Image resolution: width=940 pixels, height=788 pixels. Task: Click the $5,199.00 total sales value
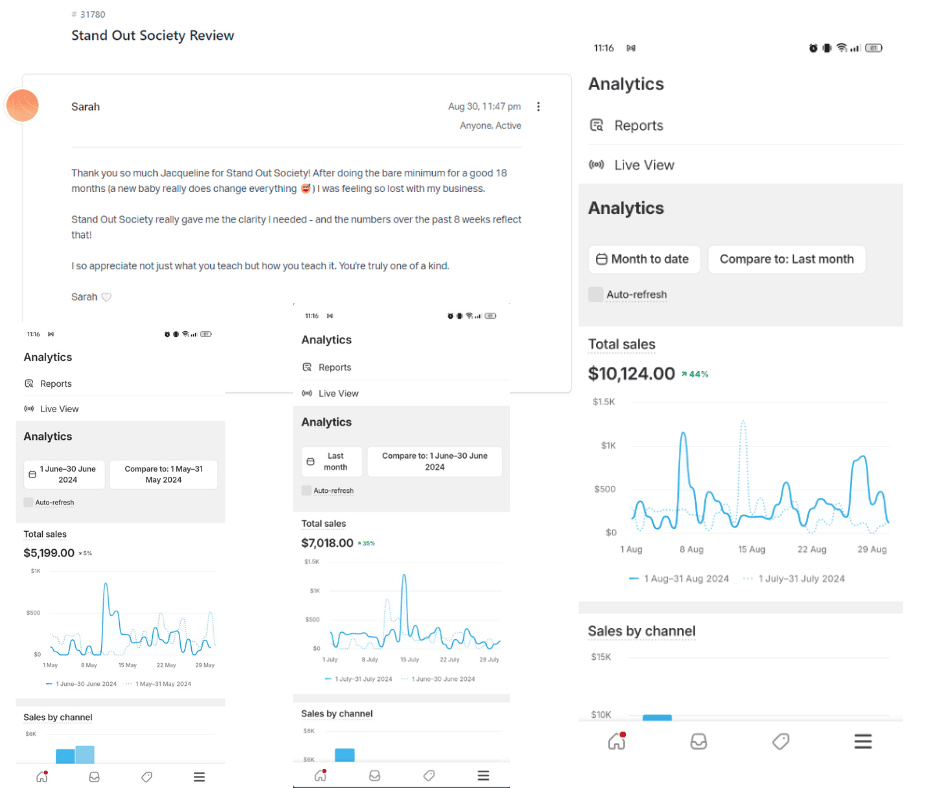click(x=49, y=553)
